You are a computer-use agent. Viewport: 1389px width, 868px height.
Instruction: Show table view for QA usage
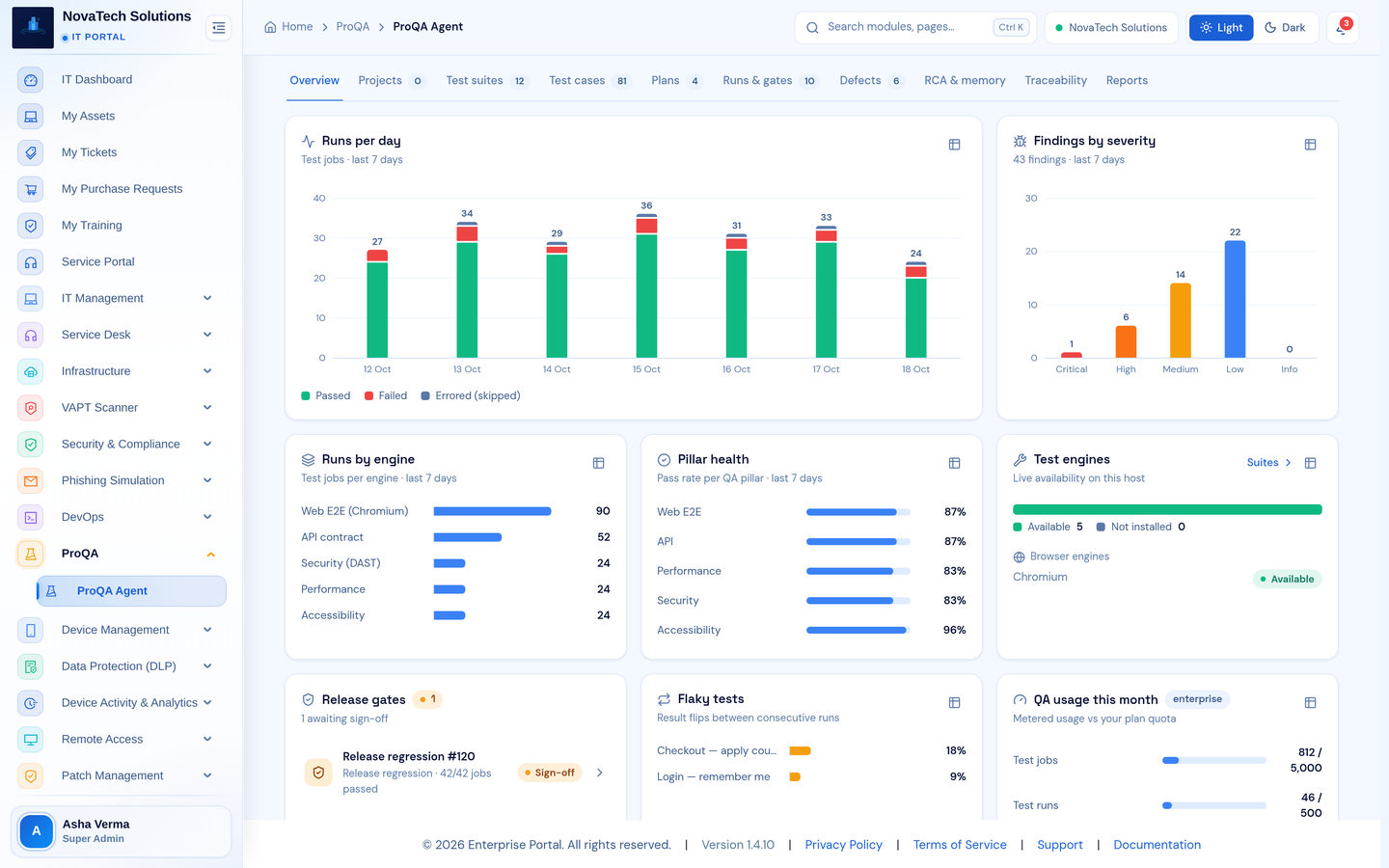pyautogui.click(x=1310, y=703)
